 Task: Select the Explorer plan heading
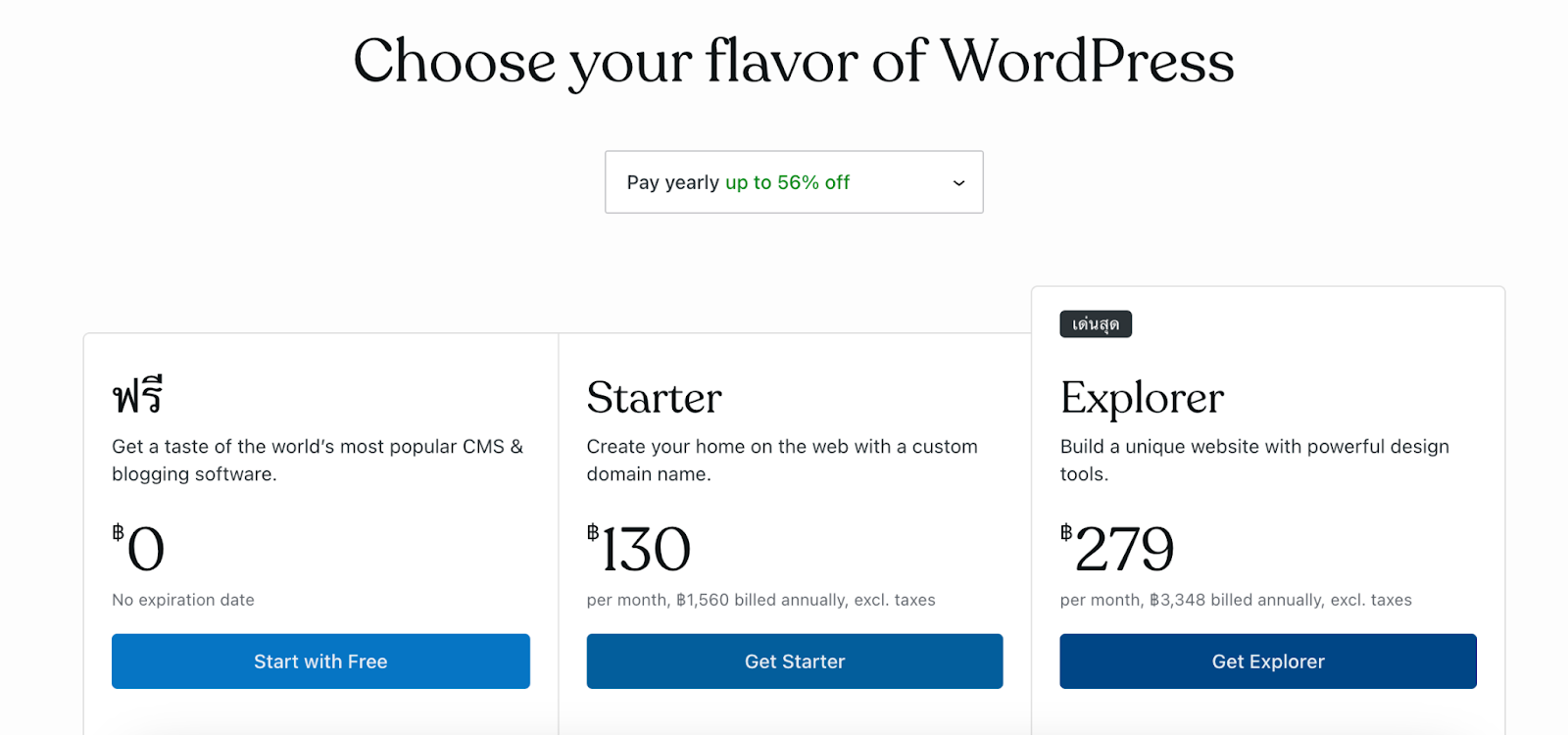coord(1142,398)
